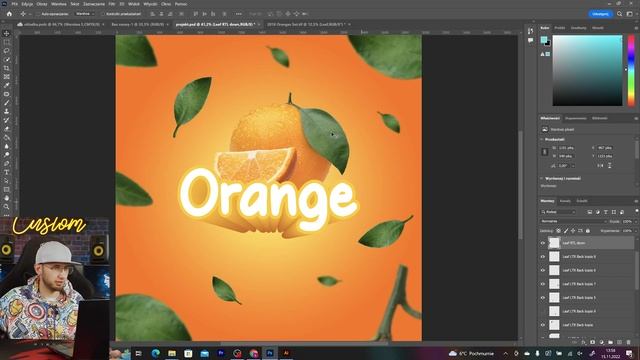Viewport: 640px width, 360px height.
Task: Select the Eraser tool
Action: 6,129
